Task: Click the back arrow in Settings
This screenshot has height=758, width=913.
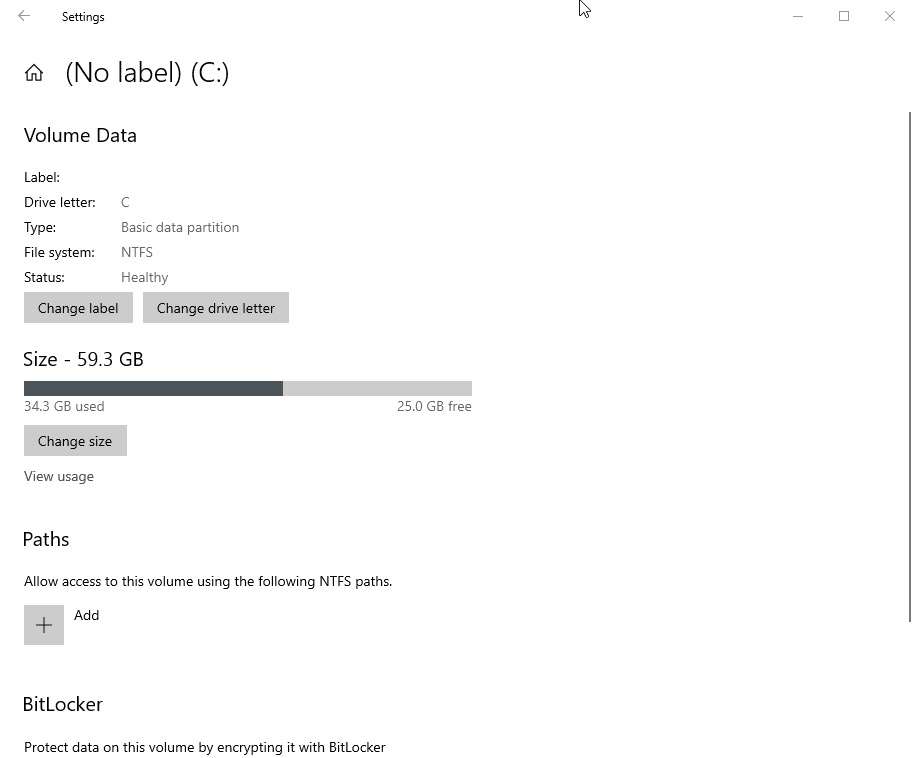Action: (23, 16)
